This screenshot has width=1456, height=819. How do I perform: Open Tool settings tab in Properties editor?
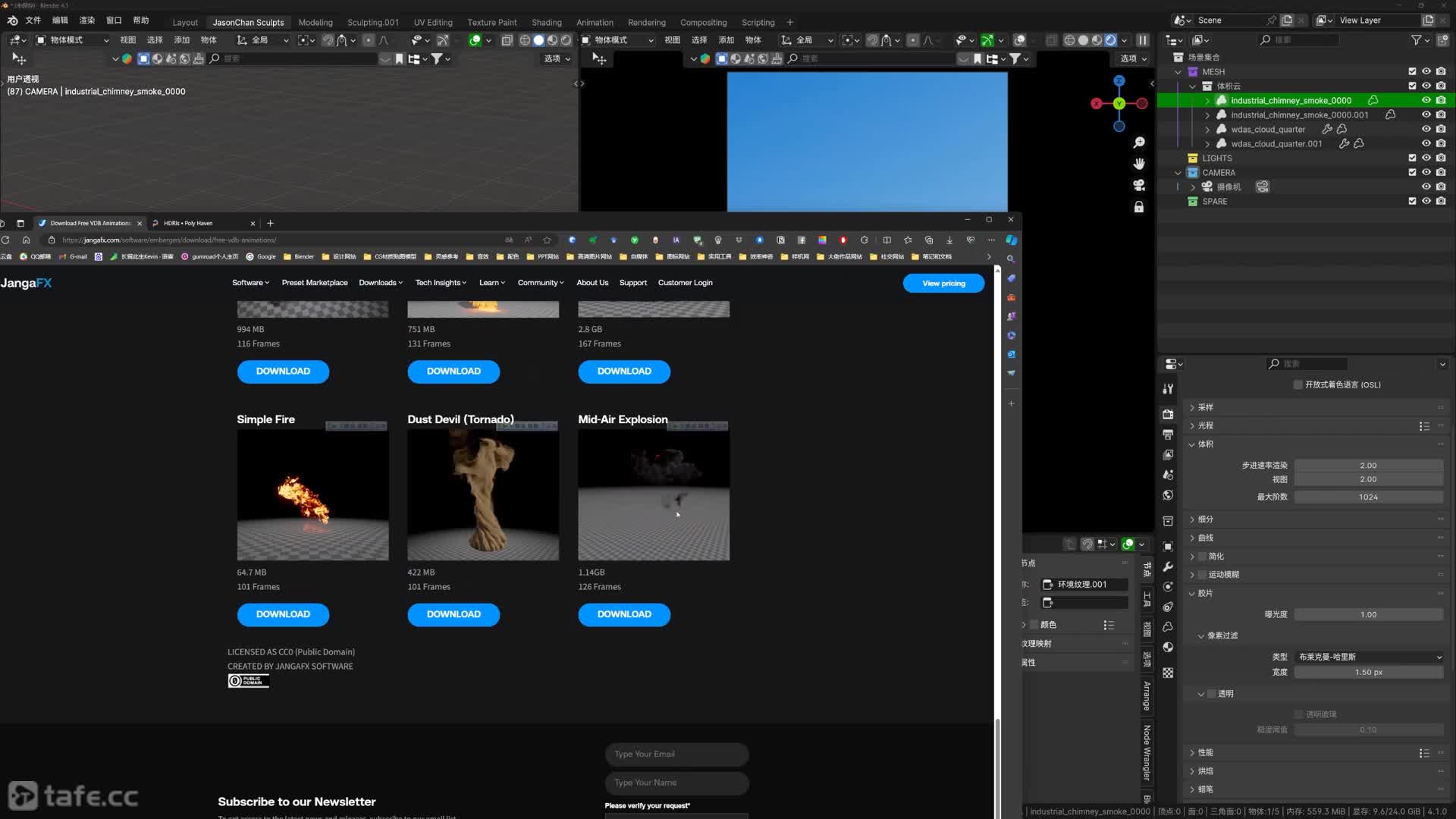tap(1168, 389)
